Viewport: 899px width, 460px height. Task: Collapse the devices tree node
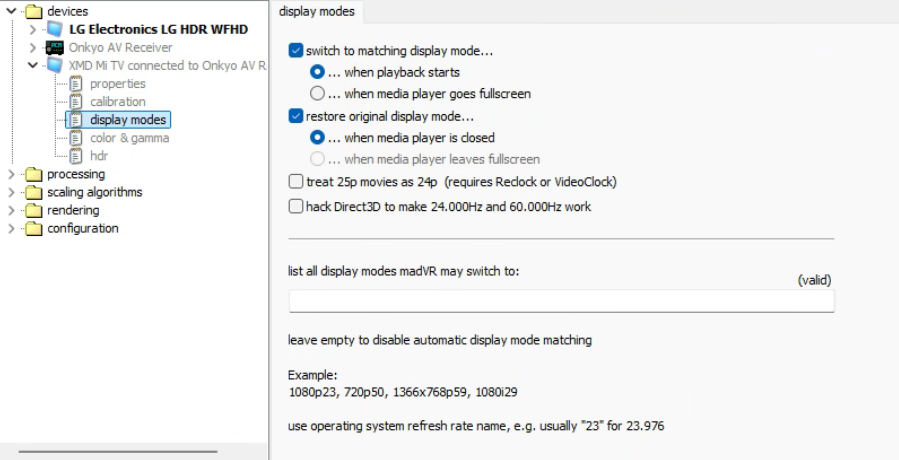tap(11, 12)
